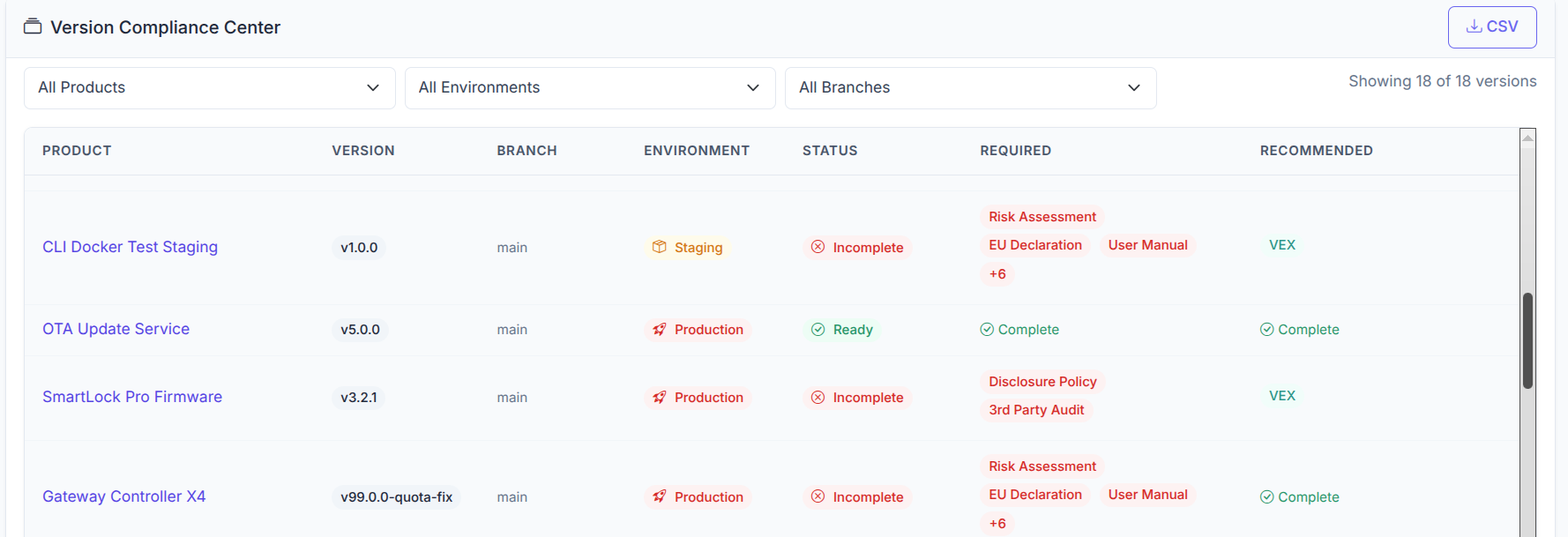Click EU Declaration tag for CLI Docker Test Staging
The width and height of the screenshot is (1568, 537).
(1035, 244)
